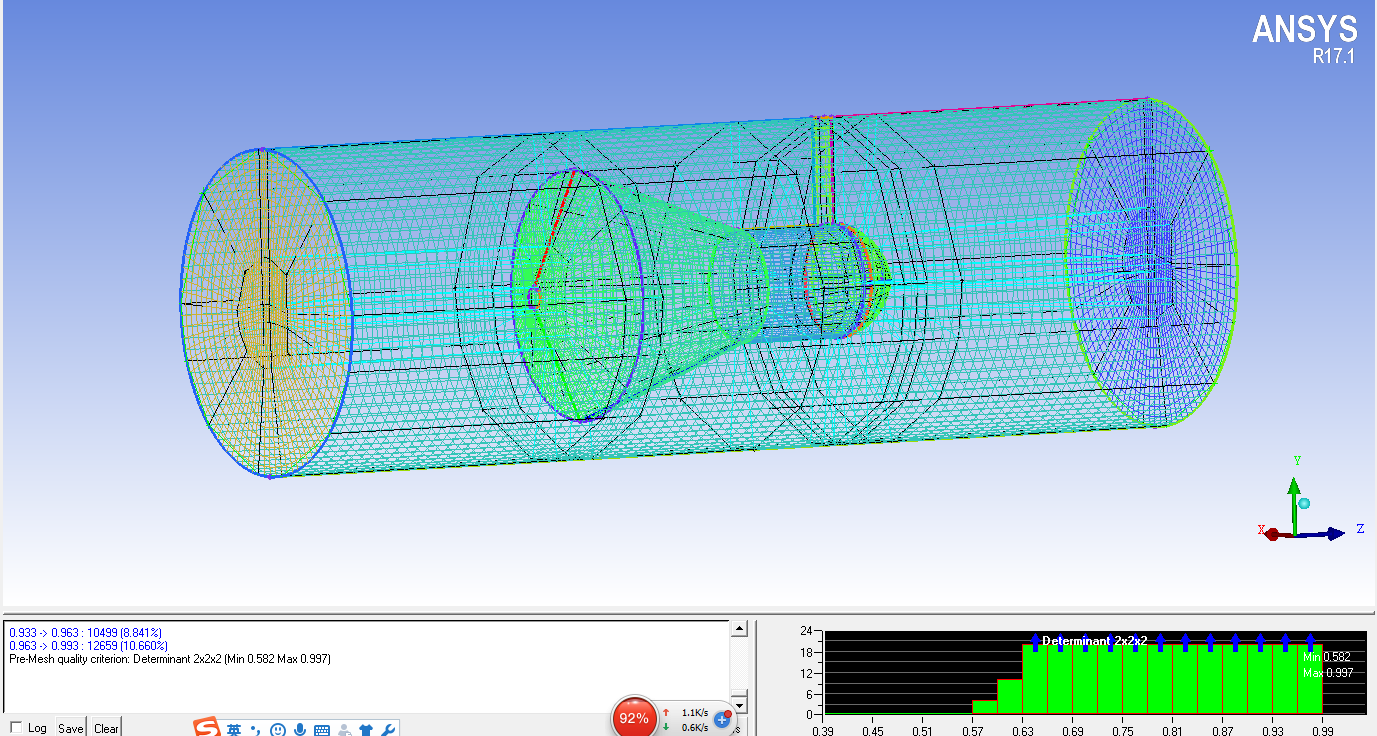Select the histogram bar starting at 0.75
This screenshot has width=1377, height=736.
1135,679
